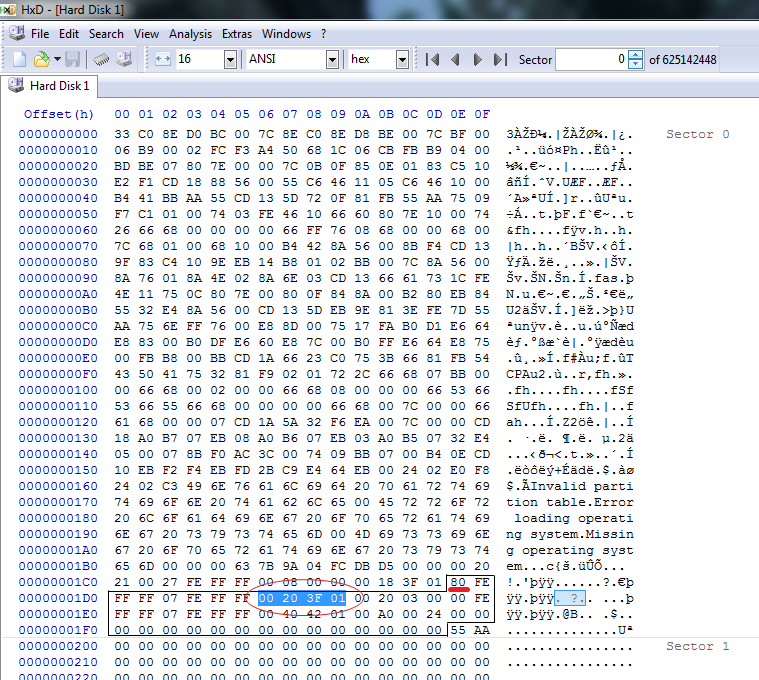Go to the previous sector
Viewport: 759px width, 680px height.
455,60
